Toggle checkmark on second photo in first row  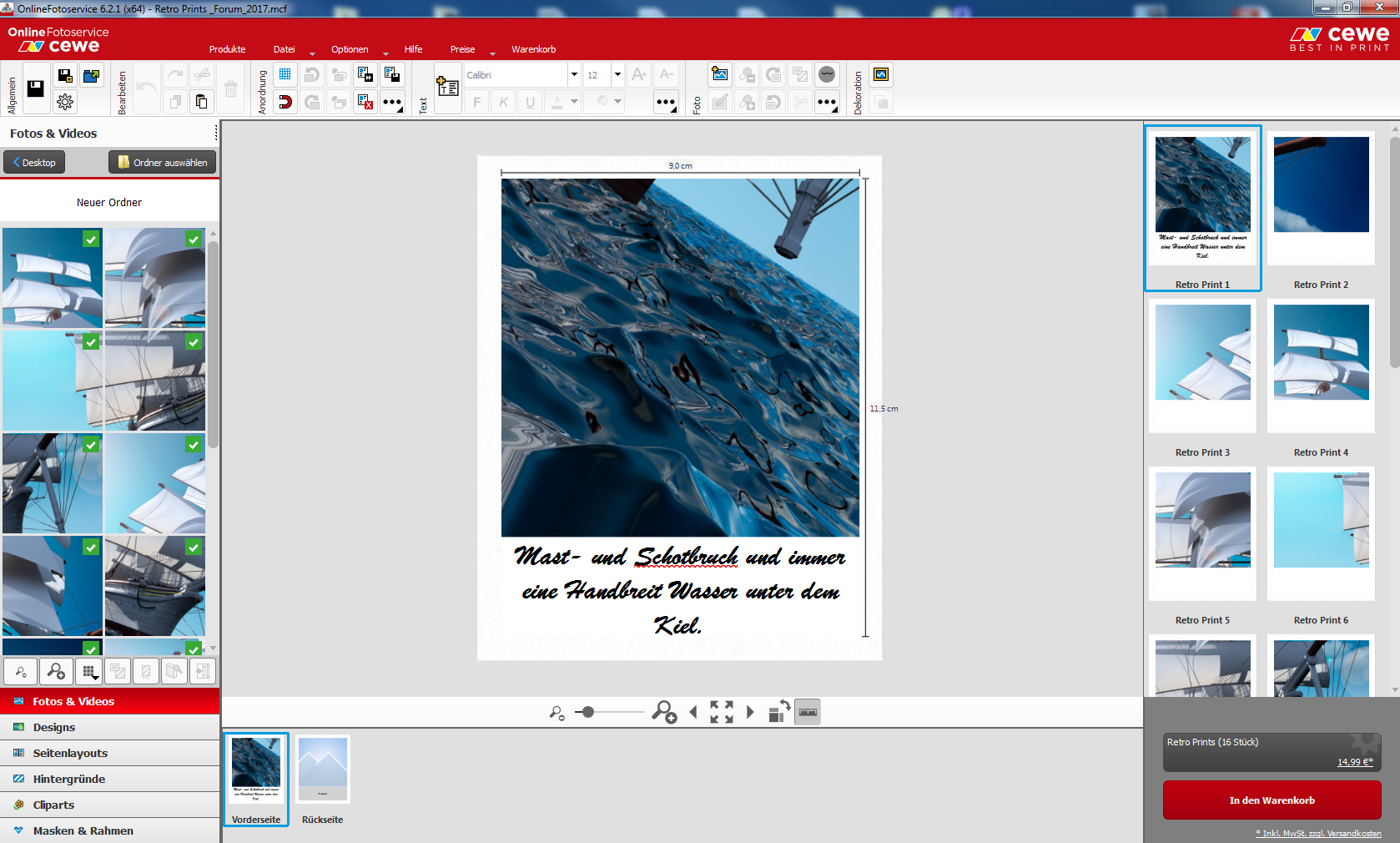pyautogui.click(x=194, y=240)
